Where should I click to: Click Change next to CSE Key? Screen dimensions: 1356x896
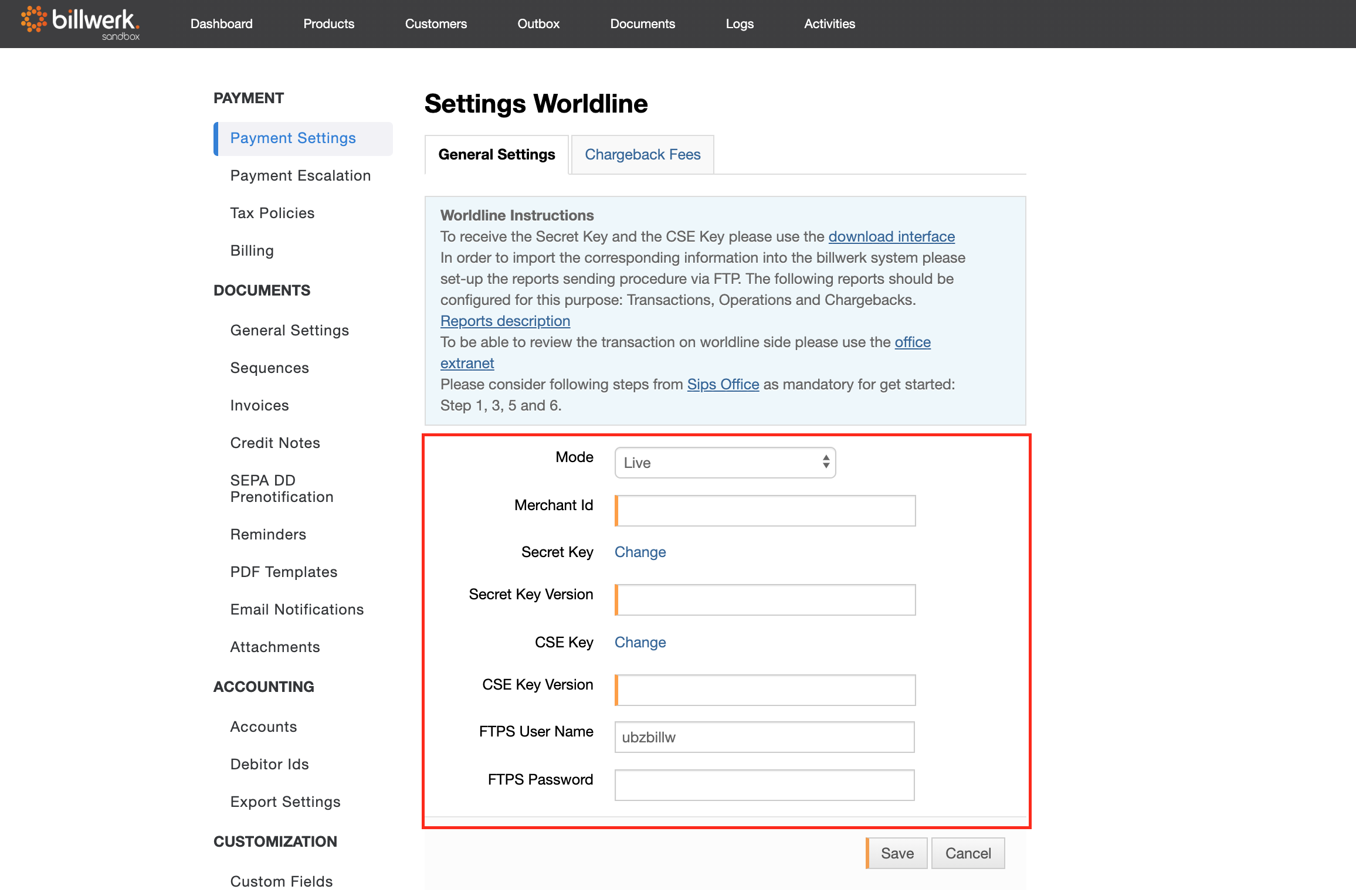[640, 643]
